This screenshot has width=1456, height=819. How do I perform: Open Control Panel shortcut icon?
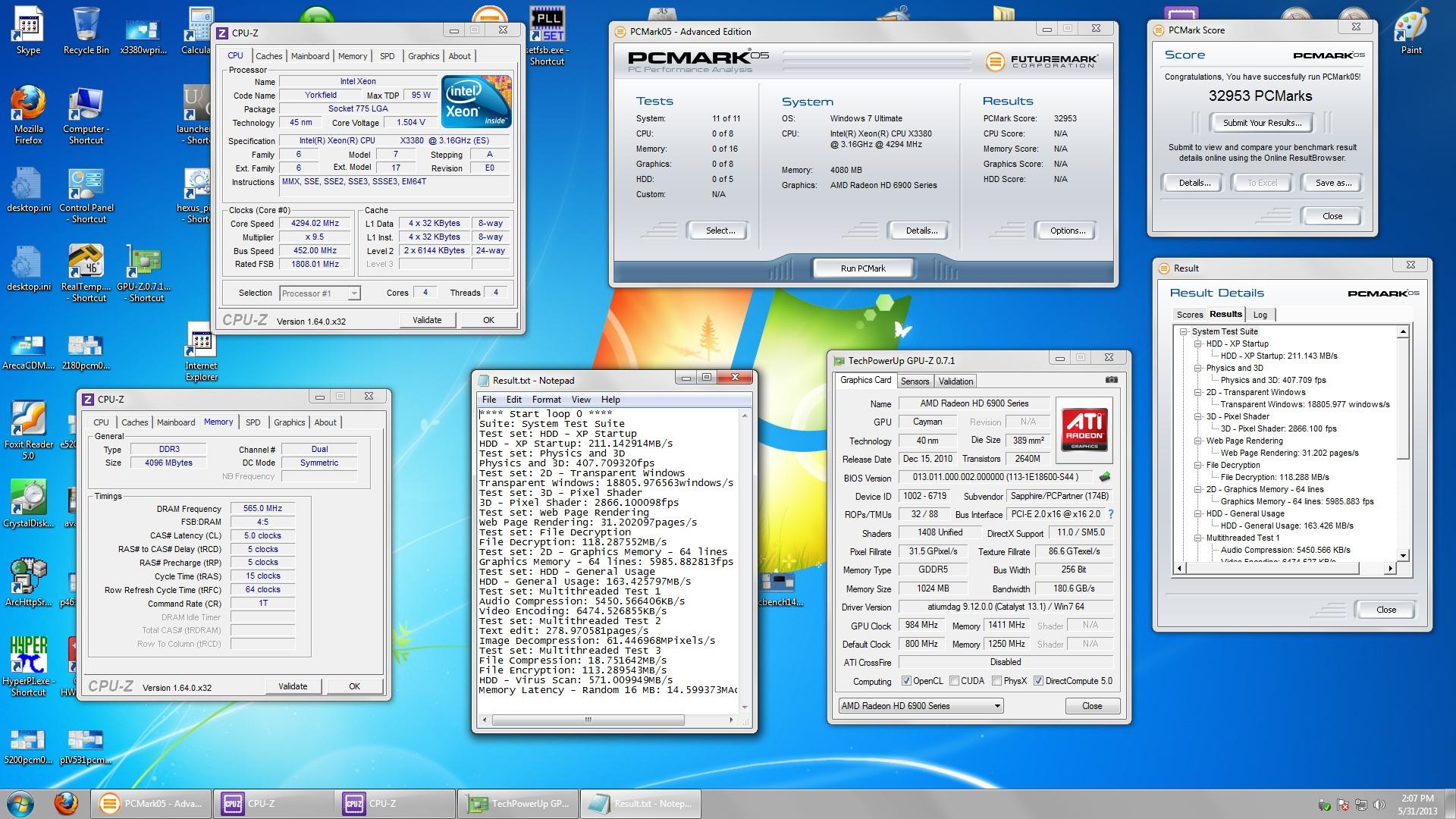(x=86, y=196)
